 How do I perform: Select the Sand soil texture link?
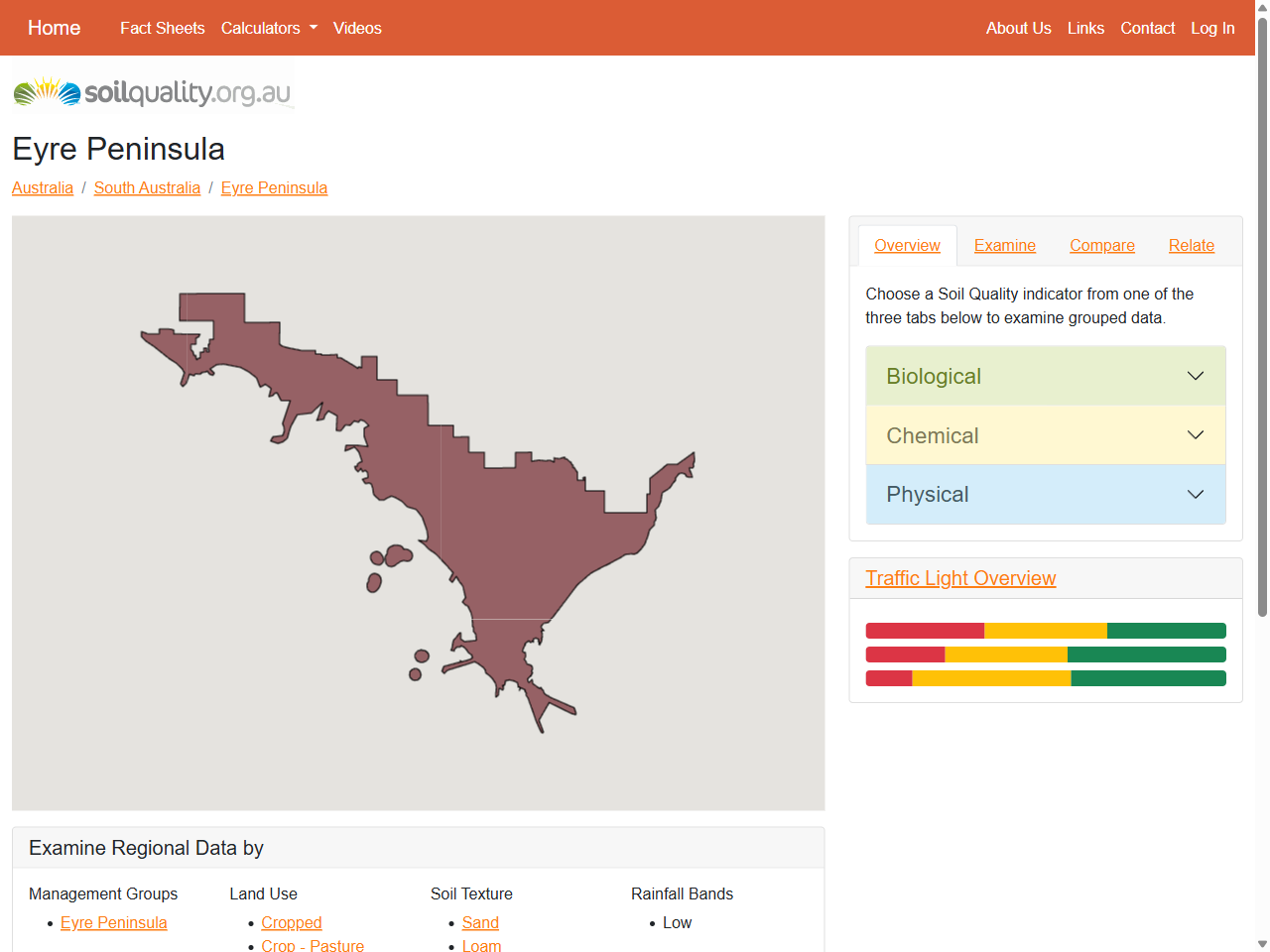tap(480, 922)
